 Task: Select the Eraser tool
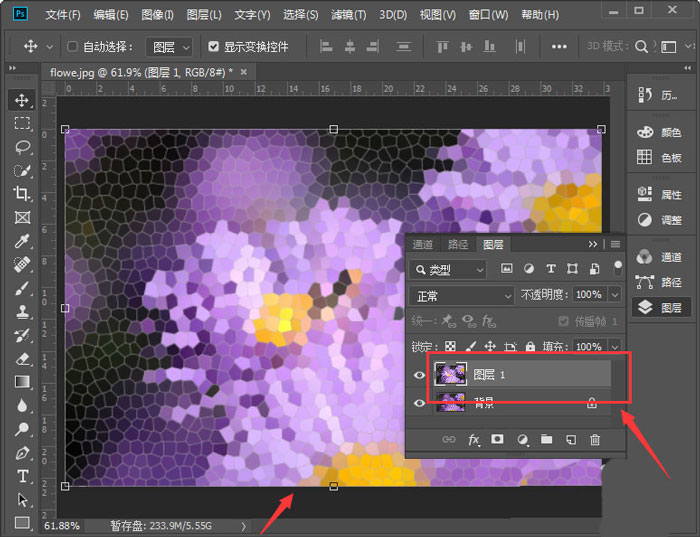tap(21, 359)
